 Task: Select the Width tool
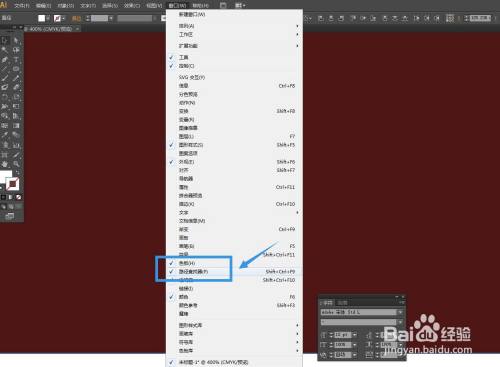(x=5, y=106)
